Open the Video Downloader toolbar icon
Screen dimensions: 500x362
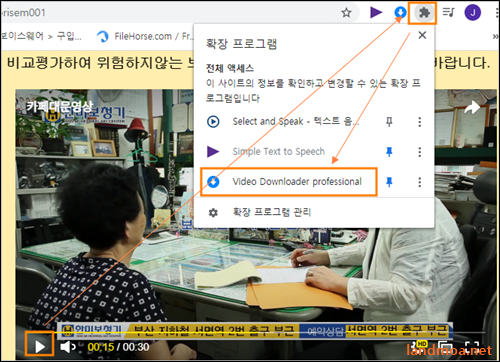[400, 13]
